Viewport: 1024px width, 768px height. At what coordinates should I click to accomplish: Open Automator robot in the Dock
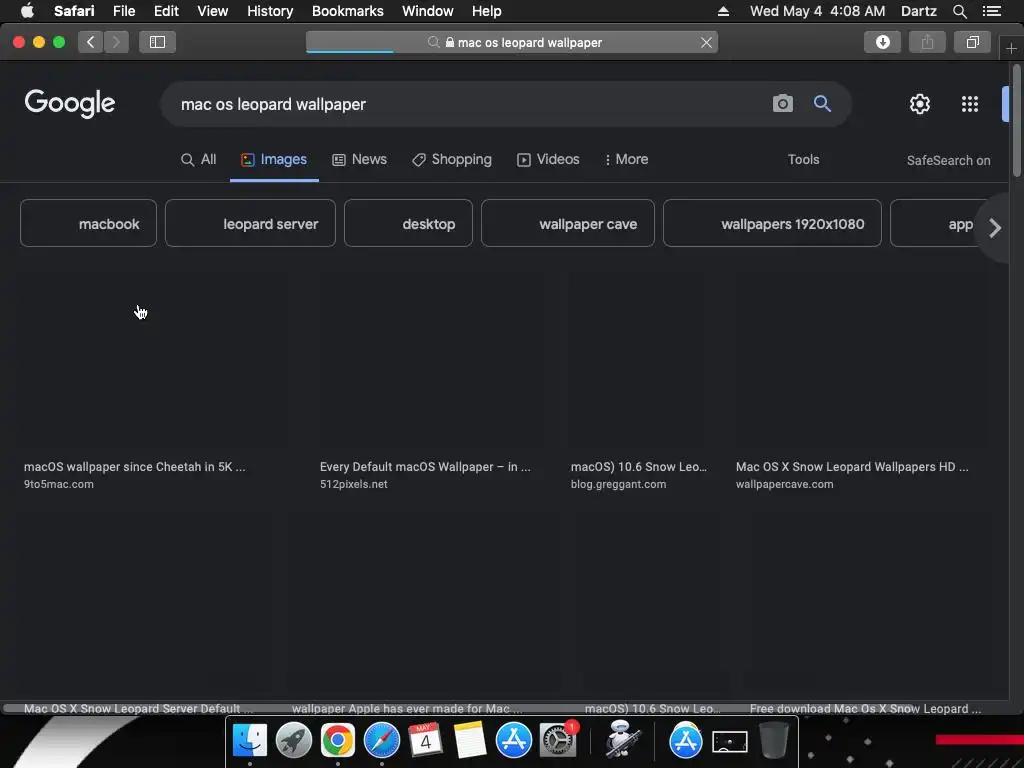(621, 739)
